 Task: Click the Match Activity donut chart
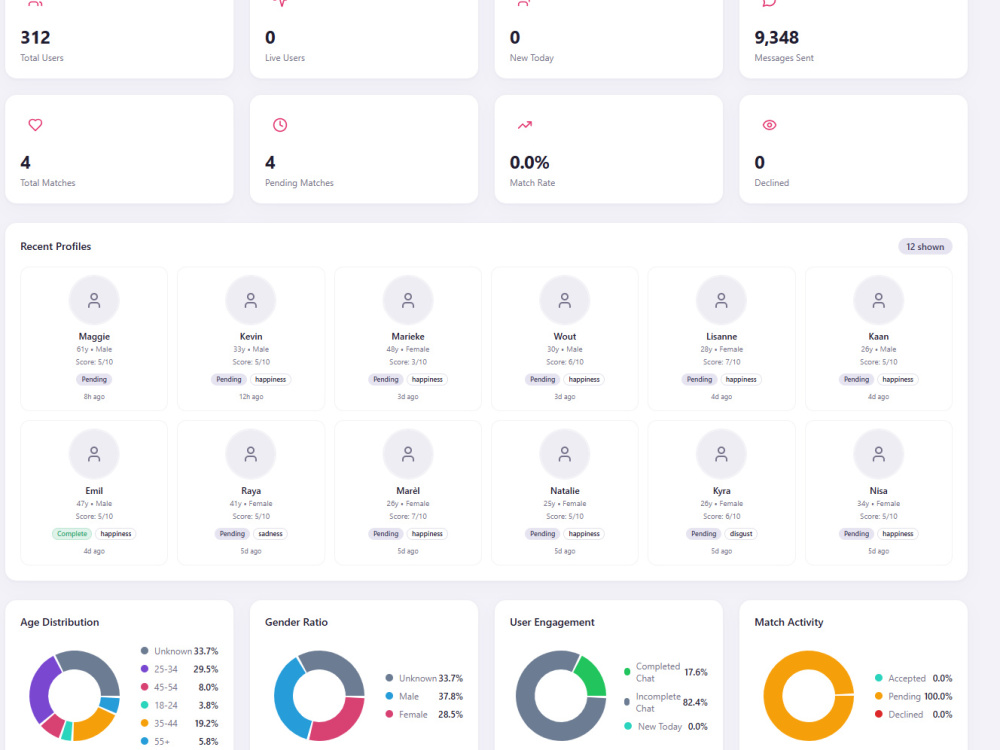(x=809, y=696)
